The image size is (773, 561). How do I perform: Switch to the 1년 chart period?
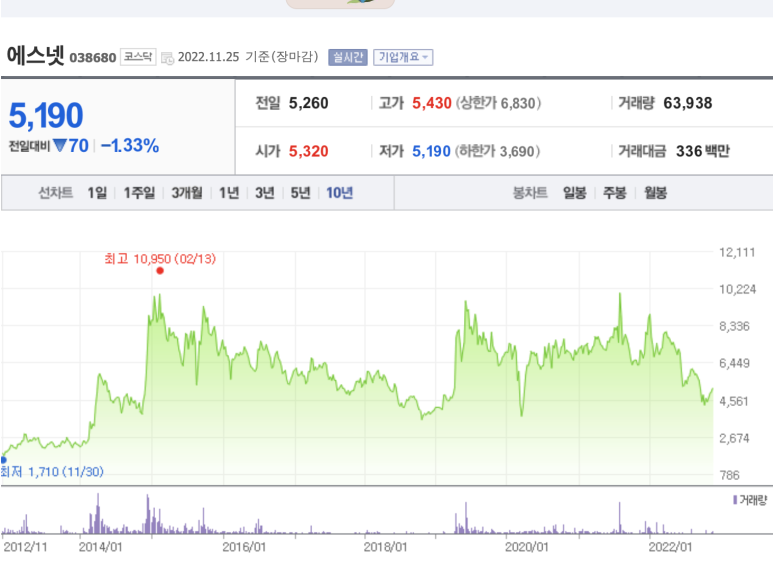tap(229, 193)
